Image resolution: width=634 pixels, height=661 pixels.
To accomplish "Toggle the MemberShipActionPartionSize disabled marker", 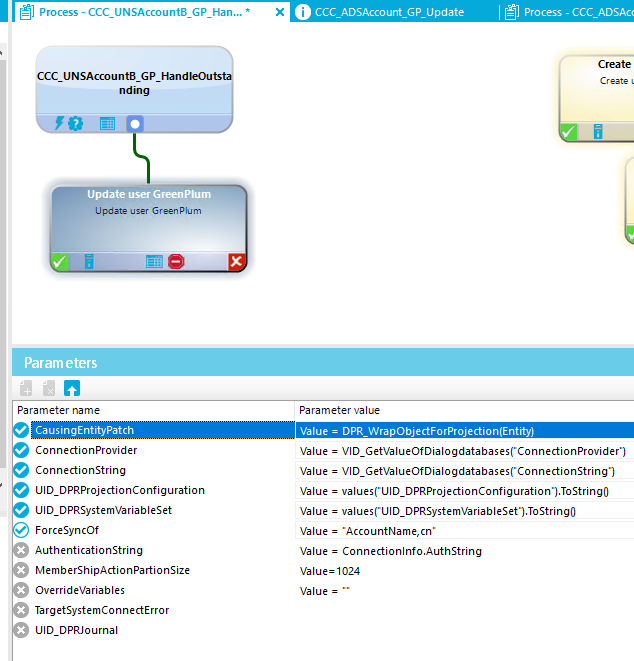I will point(21,570).
